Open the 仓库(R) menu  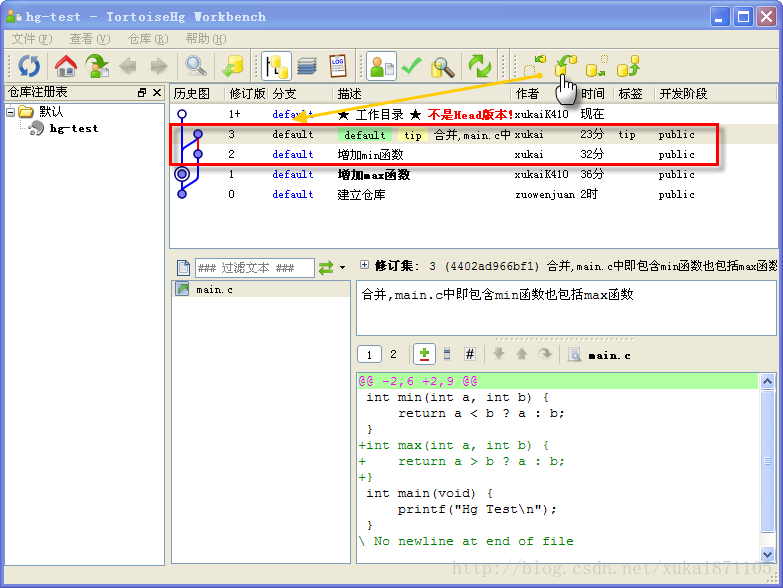pyautogui.click(x=148, y=38)
